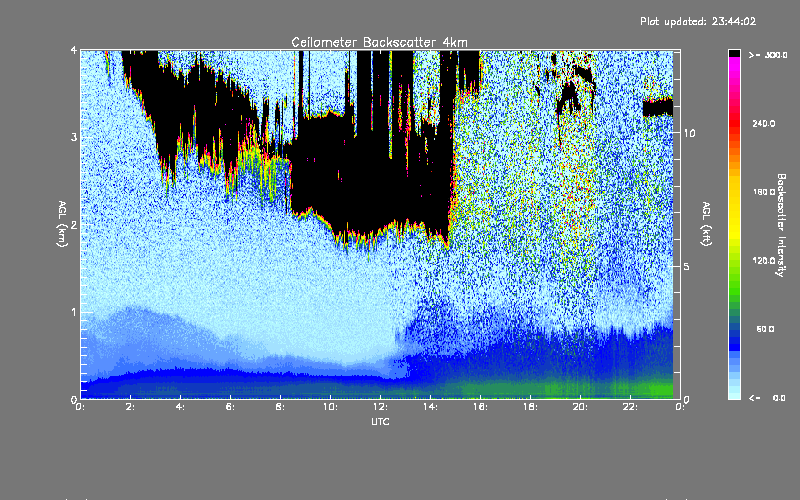Click the "8:" UTC time tick
Screen dimensions: 800x500
pyautogui.click(x=281, y=407)
